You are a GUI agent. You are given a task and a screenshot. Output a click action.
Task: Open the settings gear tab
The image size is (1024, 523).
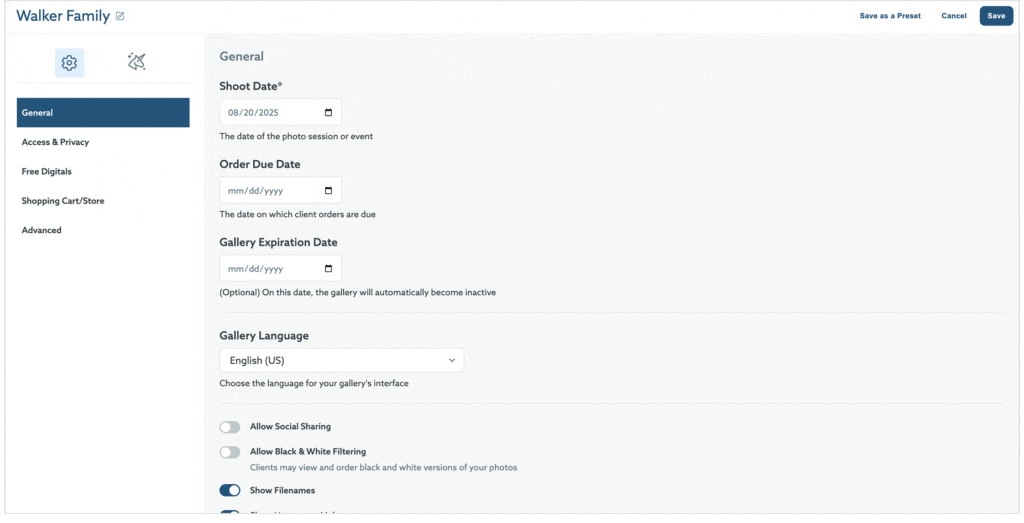coord(69,63)
